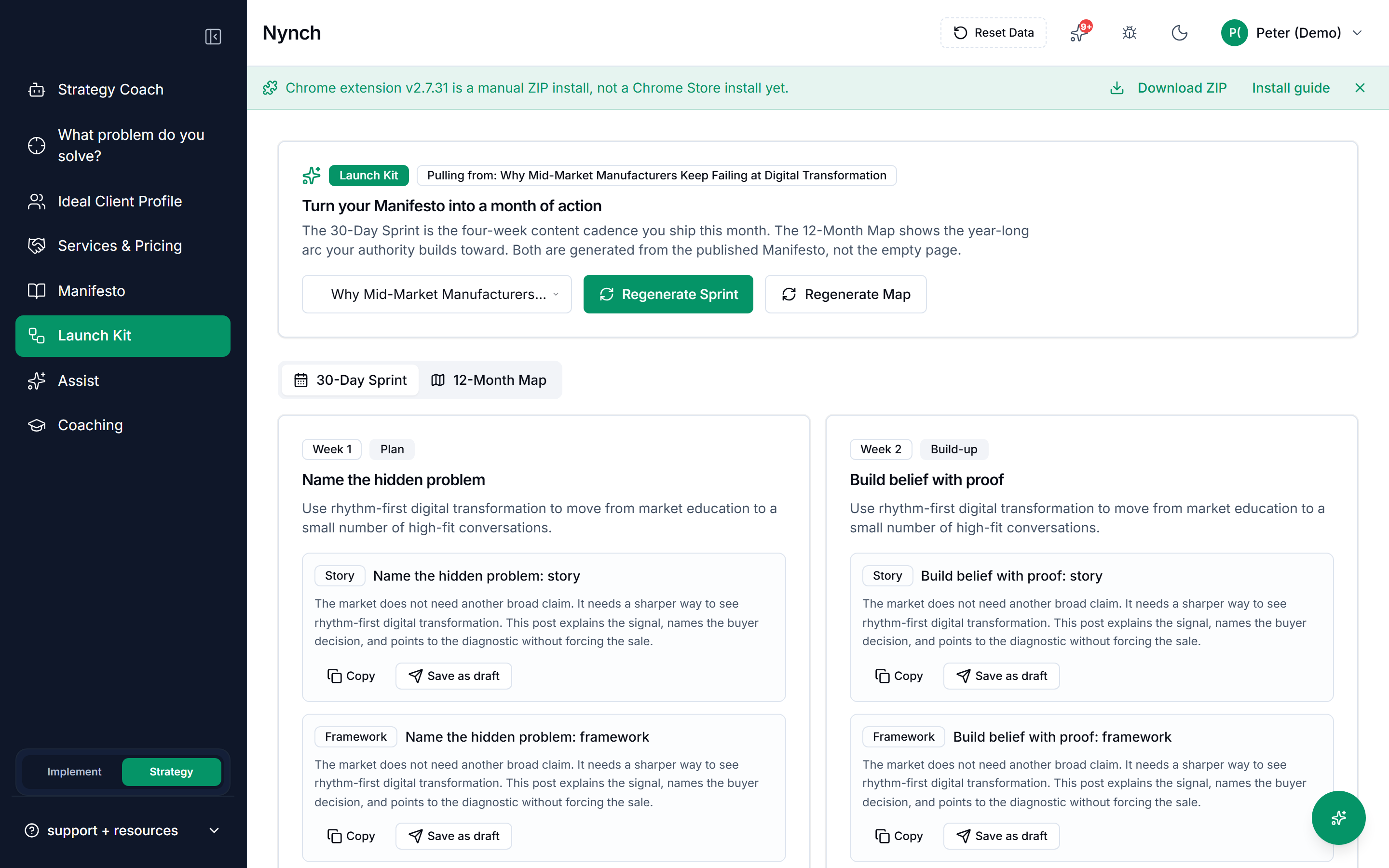Save Build belief with proof: story as draft
1389x868 pixels.
pos(1002,676)
